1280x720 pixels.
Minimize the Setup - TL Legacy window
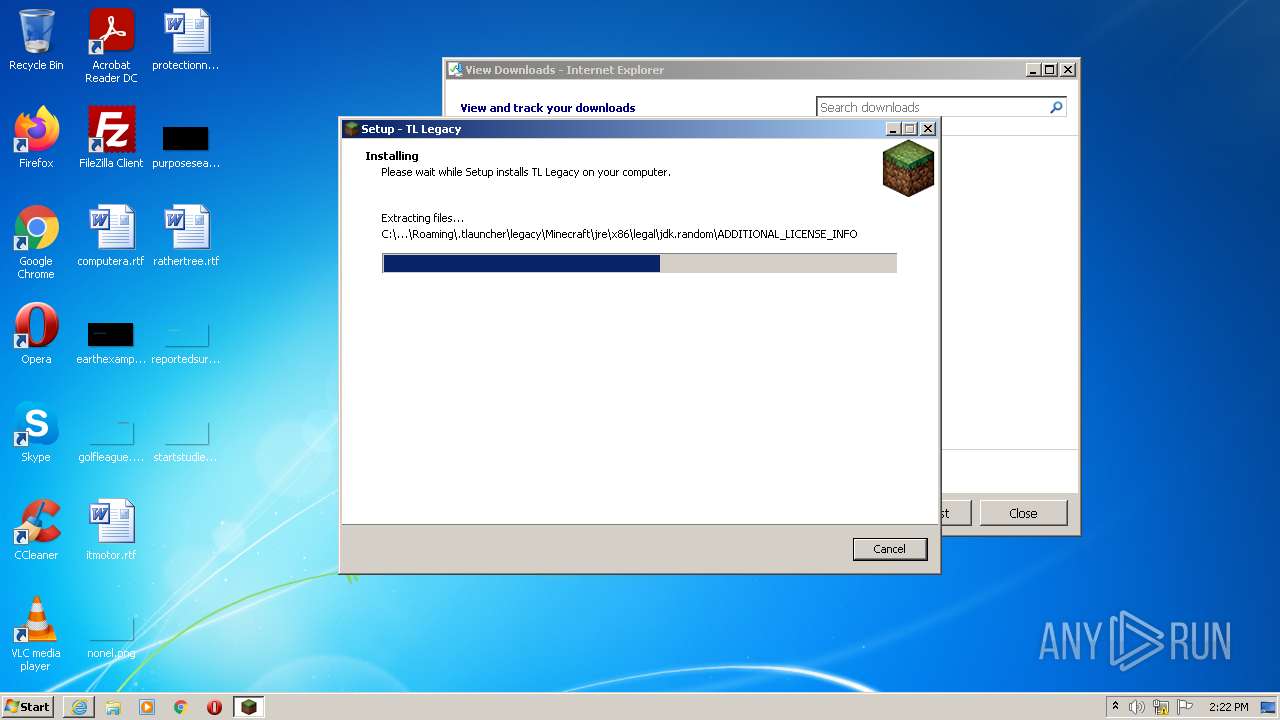[893, 129]
